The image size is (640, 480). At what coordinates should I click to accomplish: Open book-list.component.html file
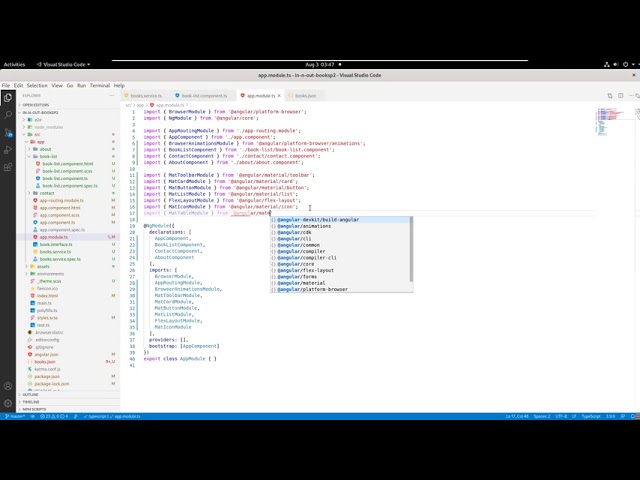point(68,164)
